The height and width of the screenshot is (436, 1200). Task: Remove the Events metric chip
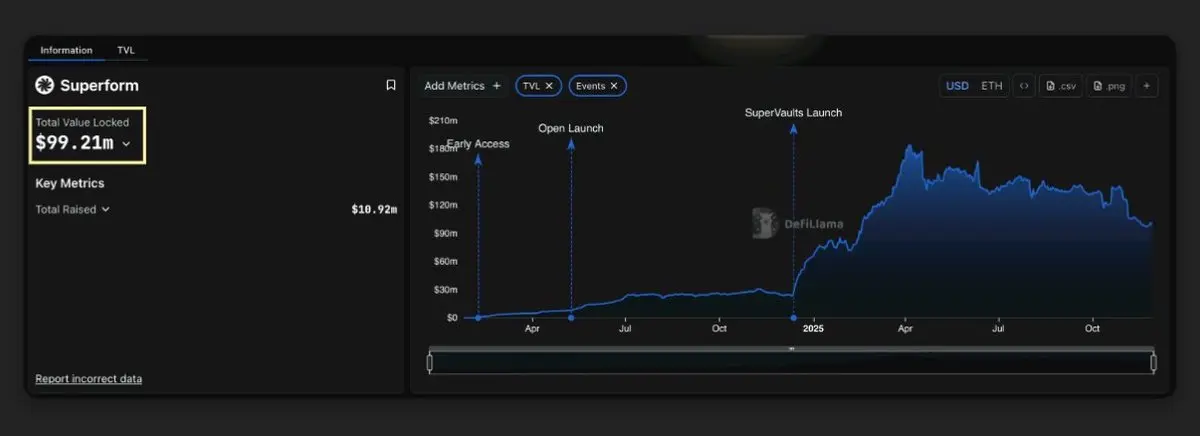614,86
